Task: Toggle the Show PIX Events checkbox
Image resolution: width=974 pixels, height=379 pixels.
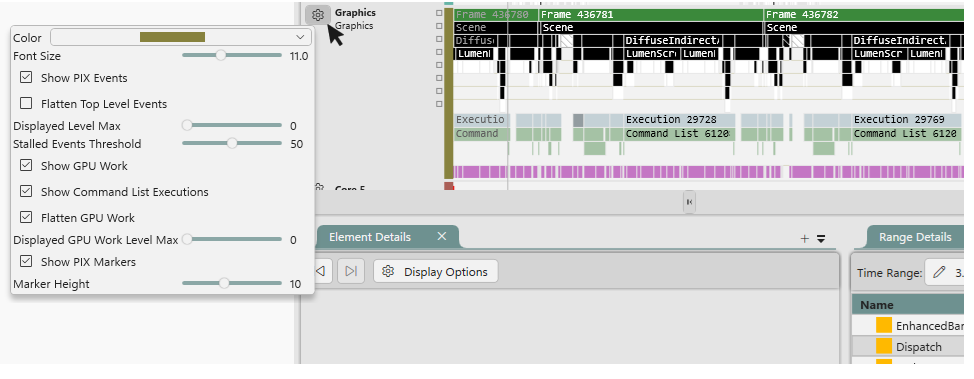Action: 26,78
